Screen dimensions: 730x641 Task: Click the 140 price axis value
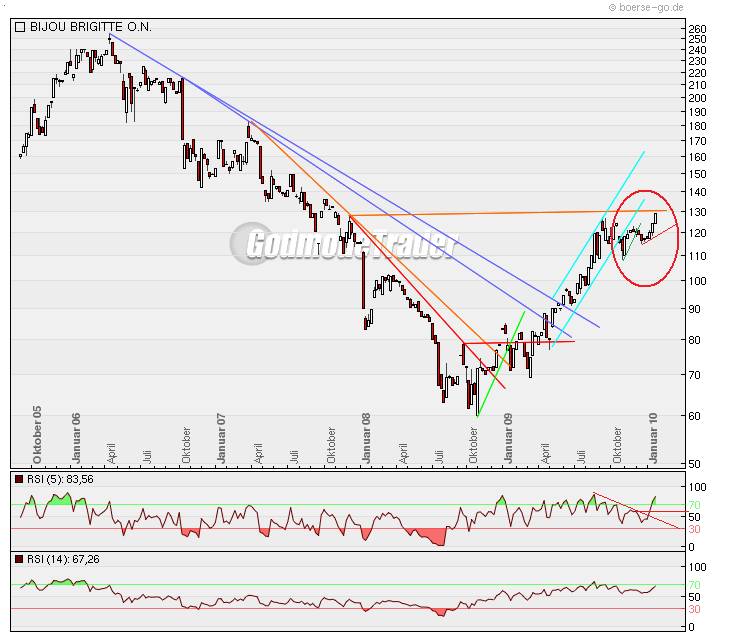(697, 192)
